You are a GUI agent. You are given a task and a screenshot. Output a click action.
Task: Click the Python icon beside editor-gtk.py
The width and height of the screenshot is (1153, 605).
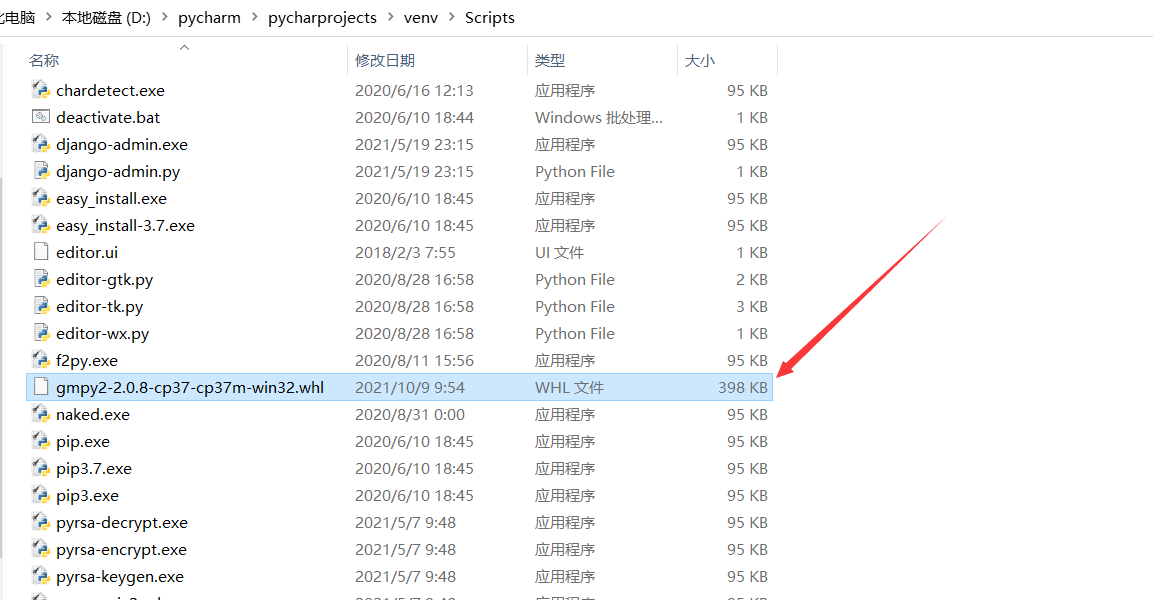pyautogui.click(x=41, y=279)
